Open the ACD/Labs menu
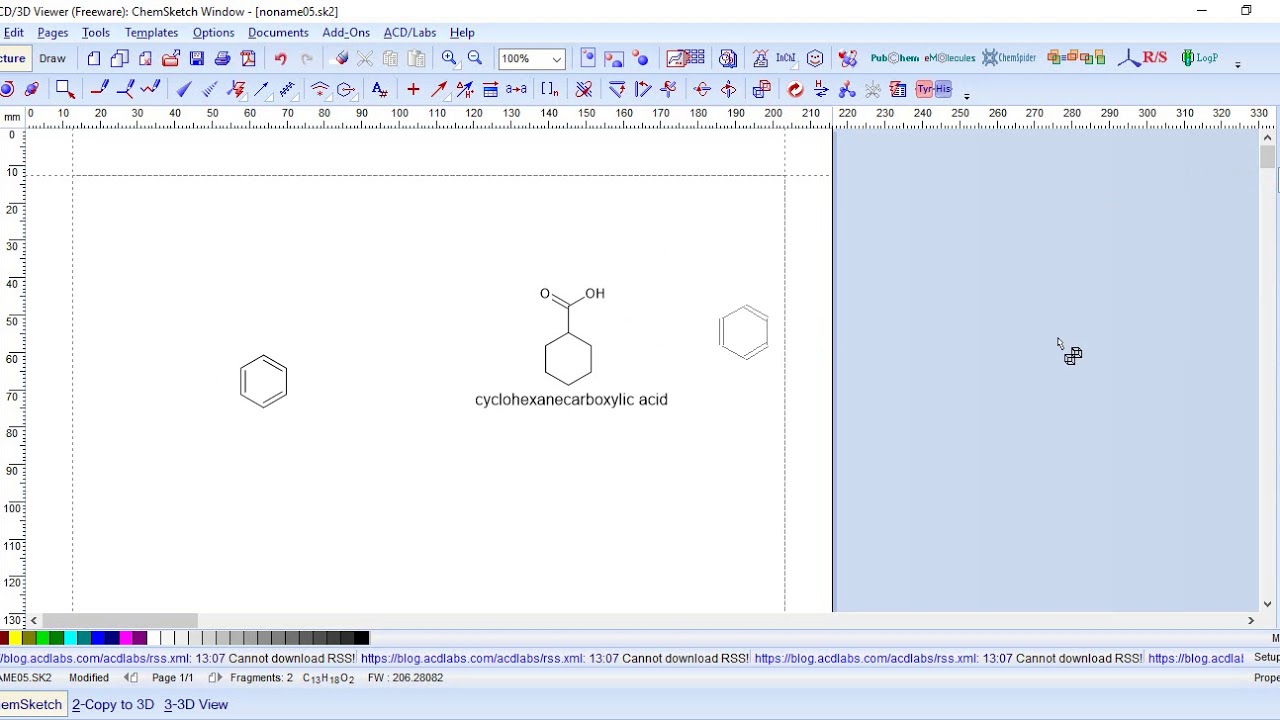 click(410, 33)
